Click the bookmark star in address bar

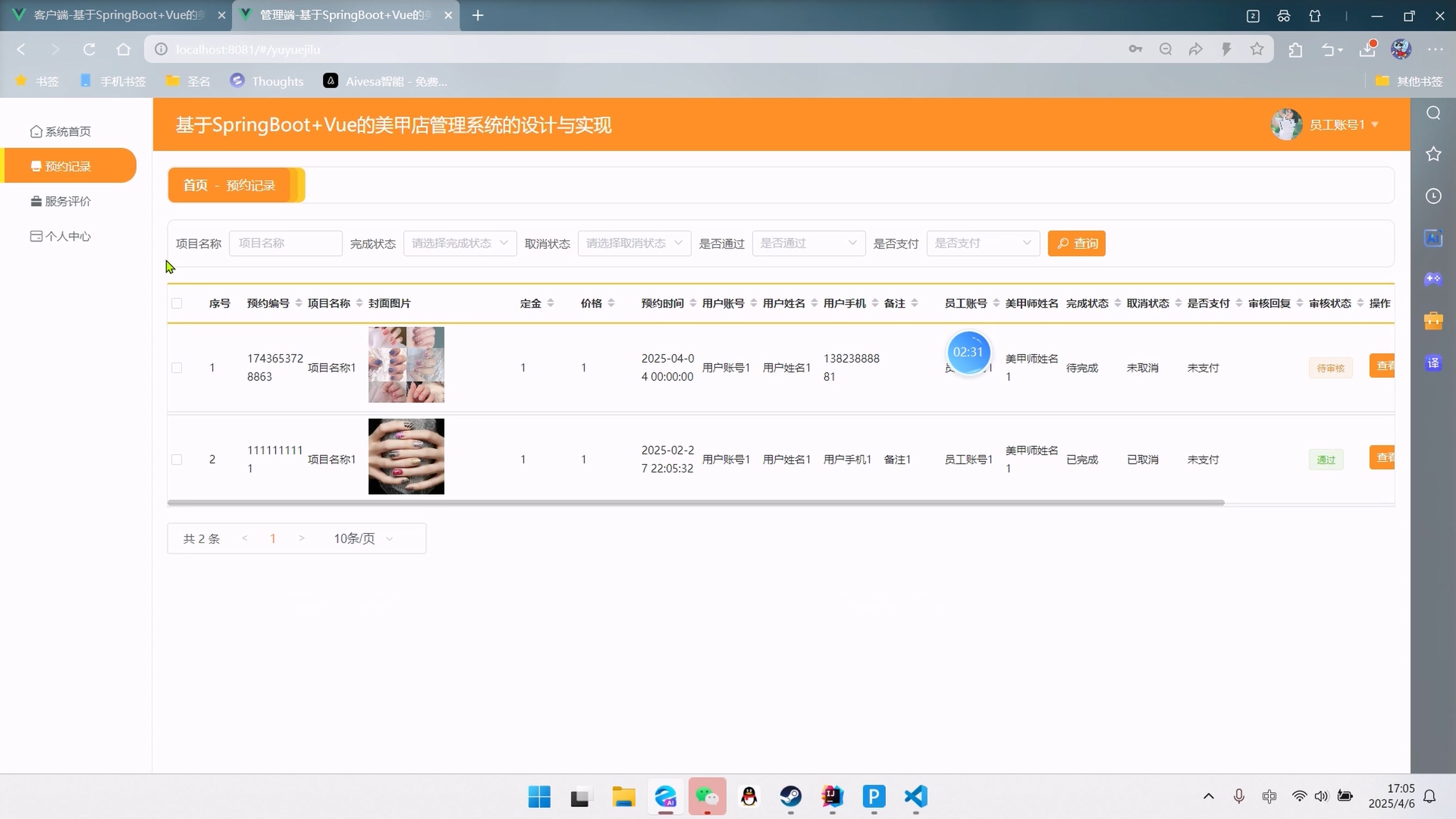coord(1256,49)
